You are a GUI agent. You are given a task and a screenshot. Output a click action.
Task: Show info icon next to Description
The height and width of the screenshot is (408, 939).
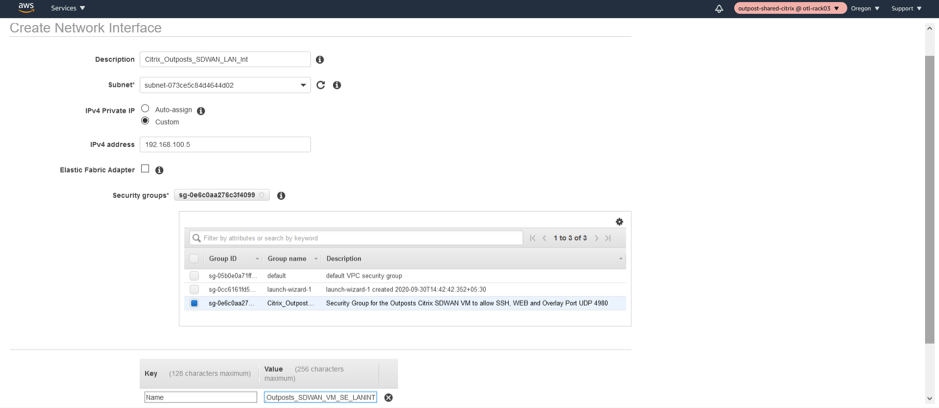[x=320, y=60]
